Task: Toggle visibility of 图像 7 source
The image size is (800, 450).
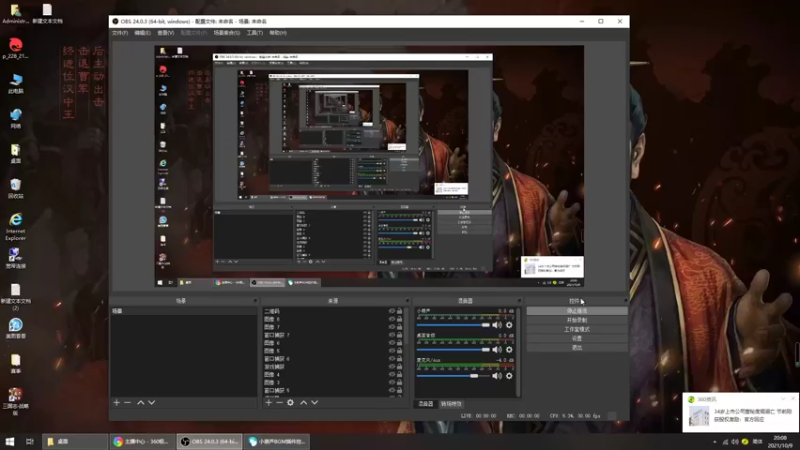Action: pyautogui.click(x=391, y=327)
